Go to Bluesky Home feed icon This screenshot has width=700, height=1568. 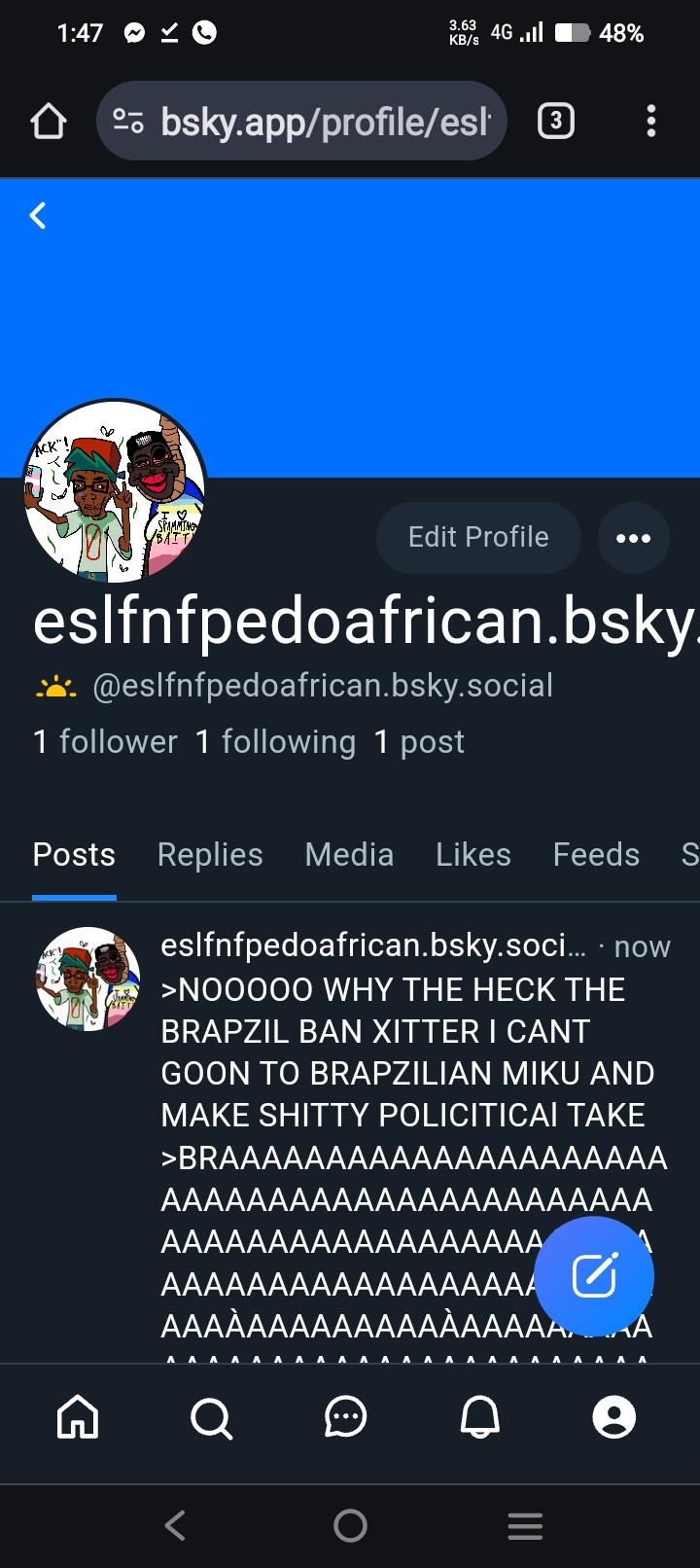(x=78, y=1417)
